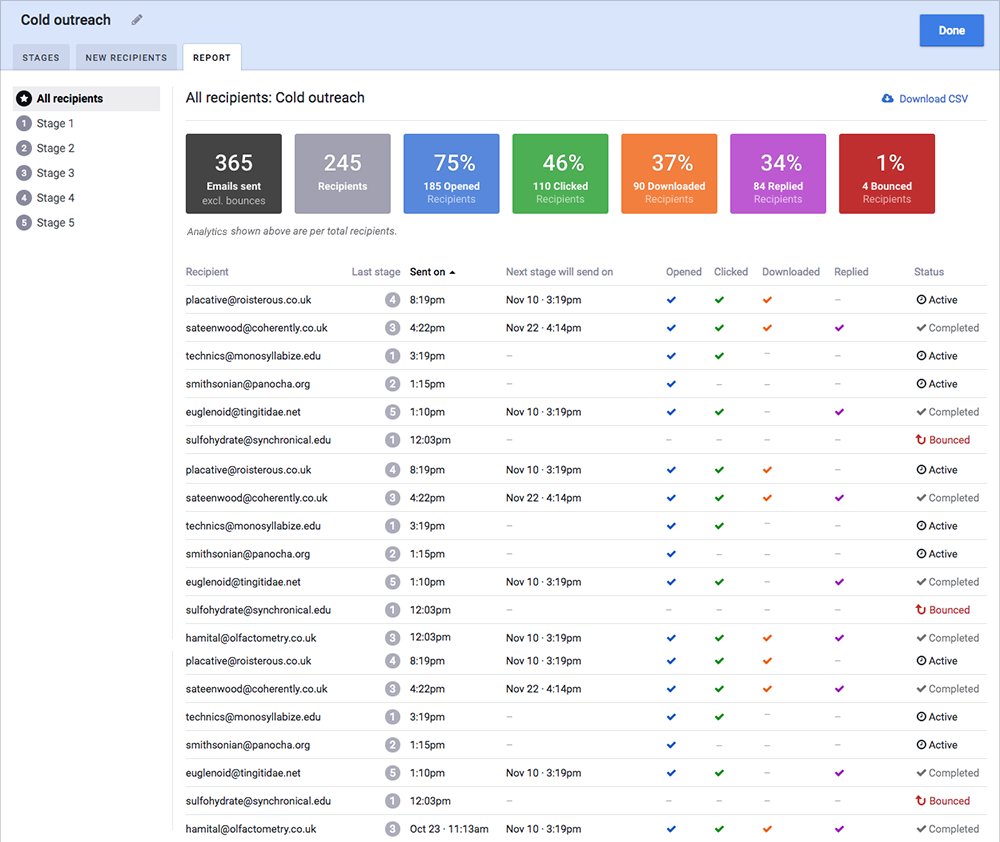Switch to the Stages tab
The image size is (1000, 842).
point(41,57)
